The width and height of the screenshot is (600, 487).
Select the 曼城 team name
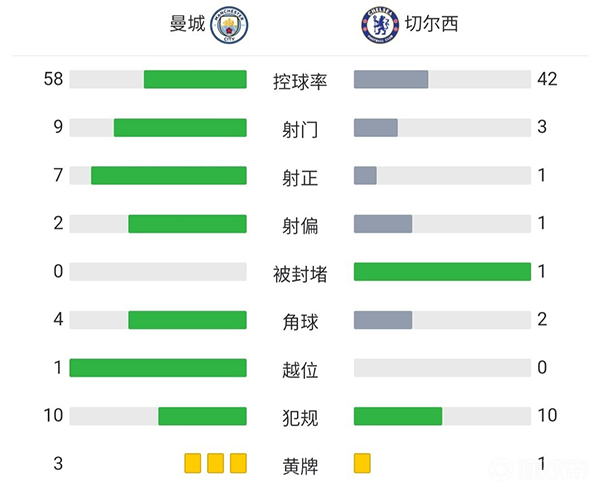click(187, 25)
